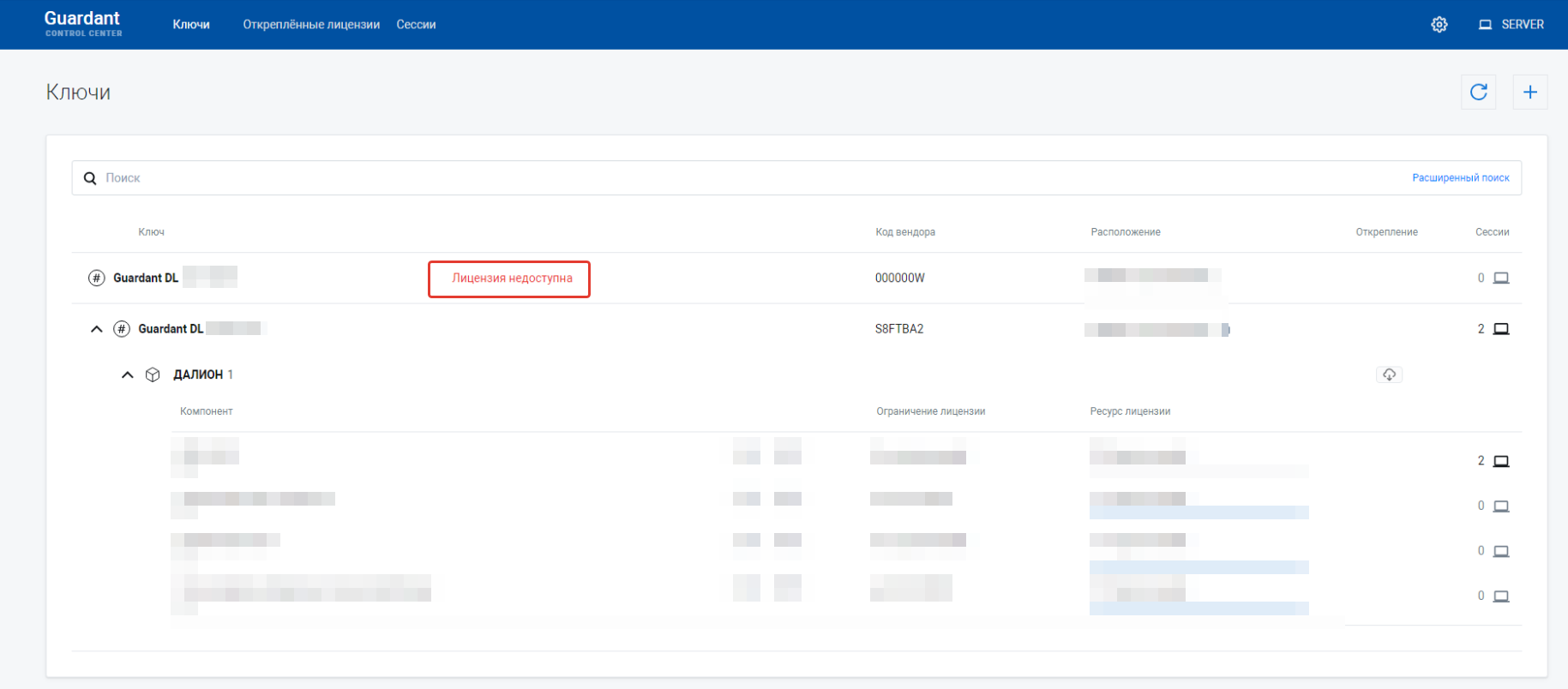Image resolution: width=1568 pixels, height=689 pixels.
Task: Add a new key with plus button
Action: tap(1530, 92)
